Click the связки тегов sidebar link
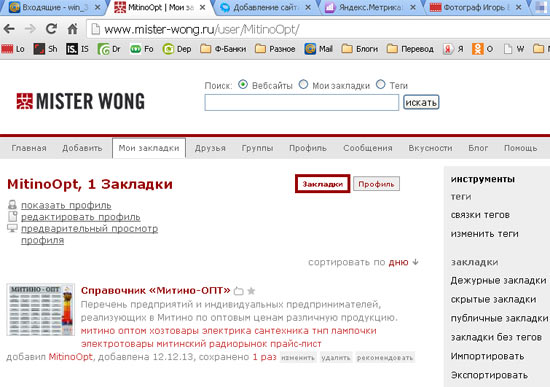This screenshot has height=387, width=550. 480,215
